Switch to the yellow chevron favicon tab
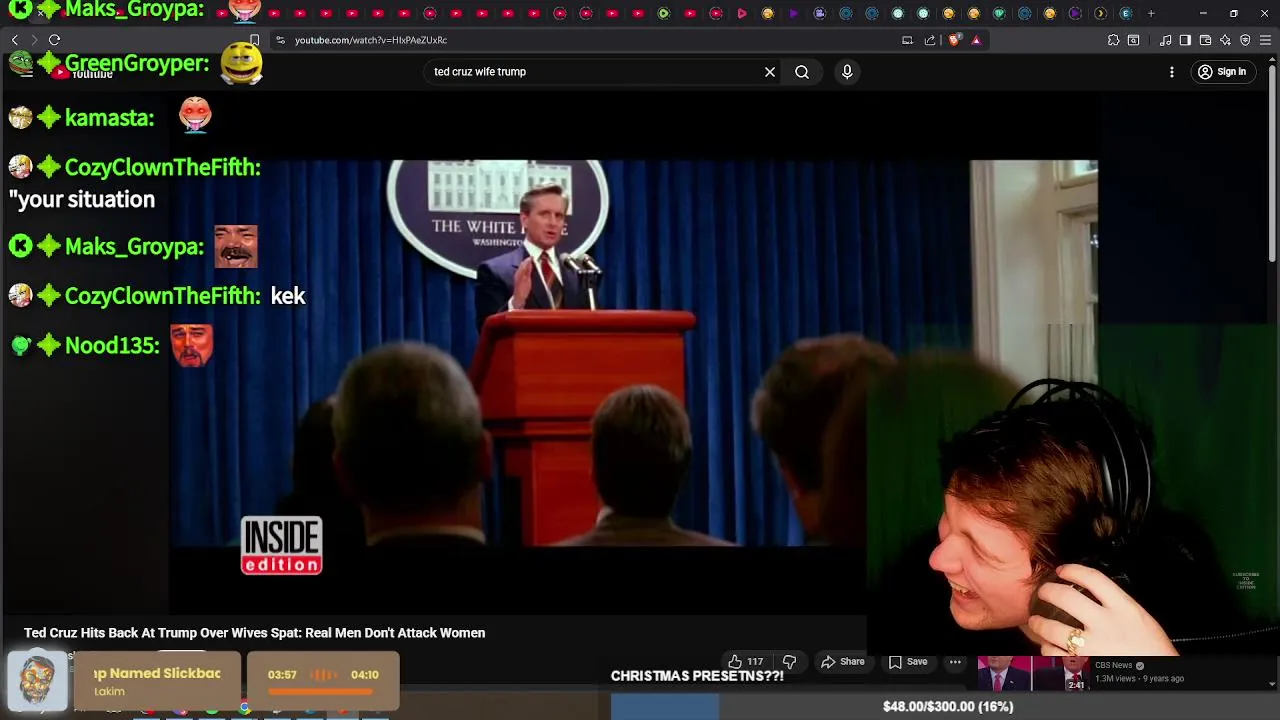 tap(1100, 13)
